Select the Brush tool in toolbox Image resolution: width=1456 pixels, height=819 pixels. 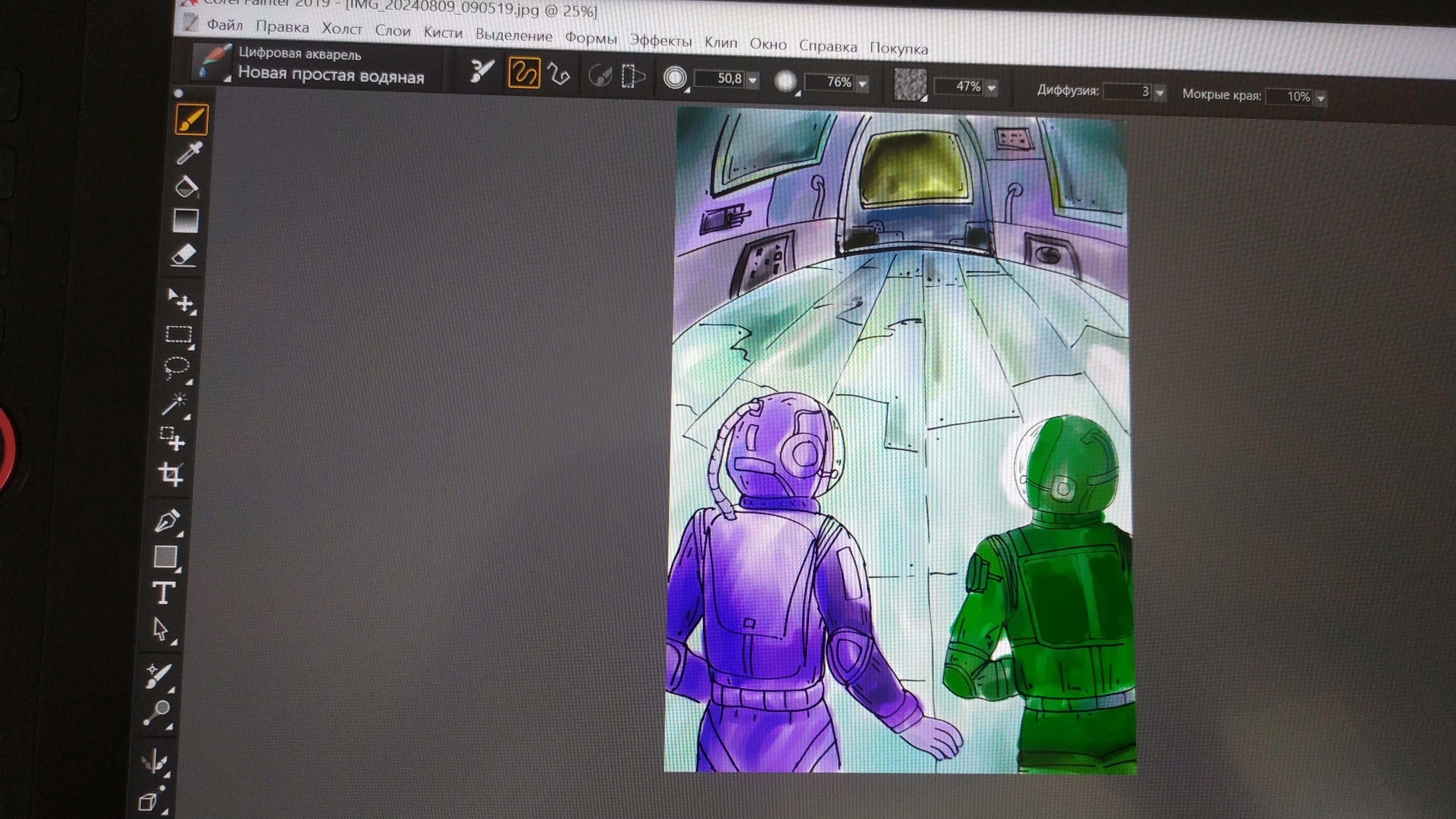[x=191, y=119]
